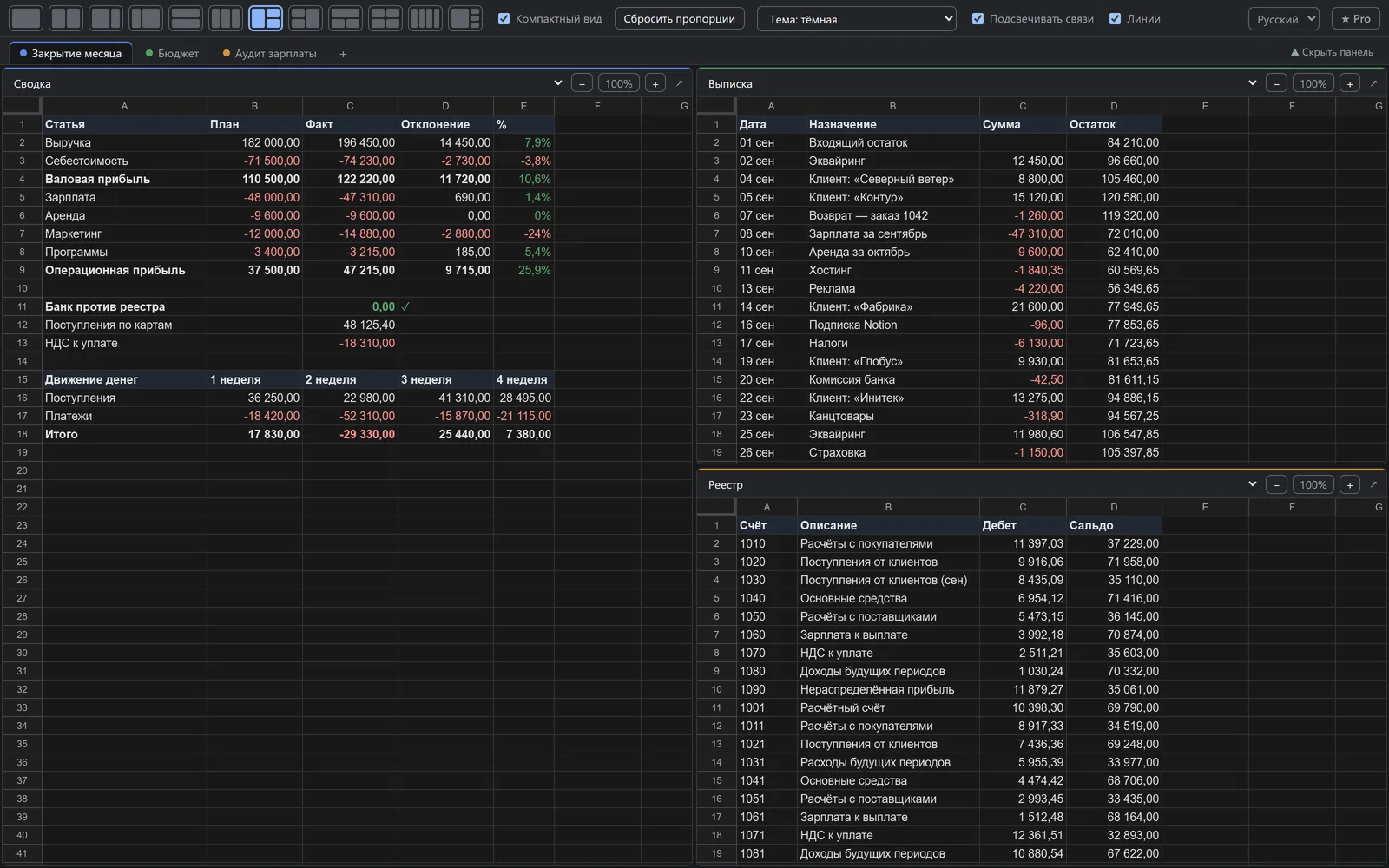Viewport: 1389px width, 868px height.
Task: Click the Pro upgrade button
Action: [1355, 19]
